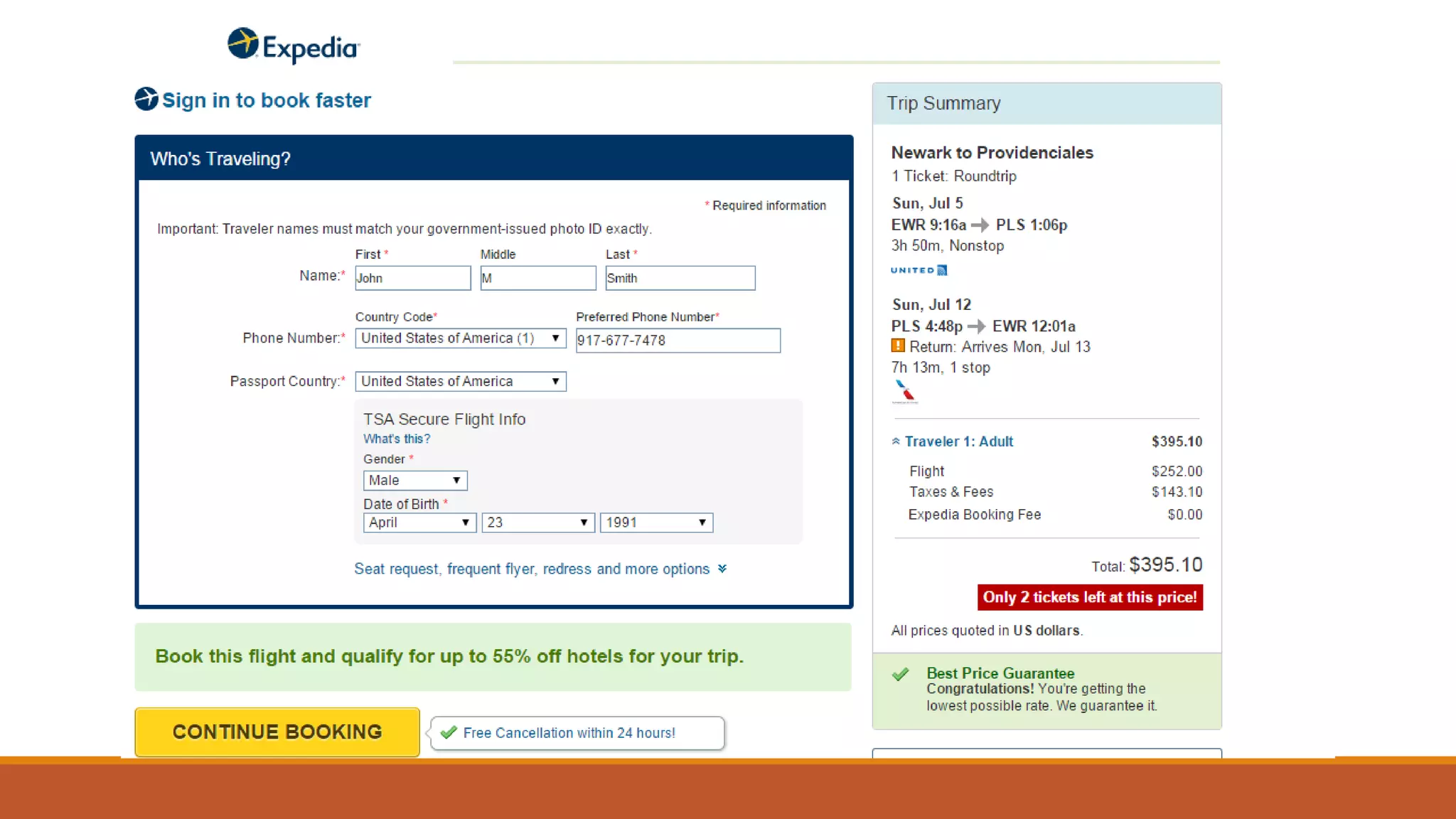Click the Expedia logo

click(293, 46)
